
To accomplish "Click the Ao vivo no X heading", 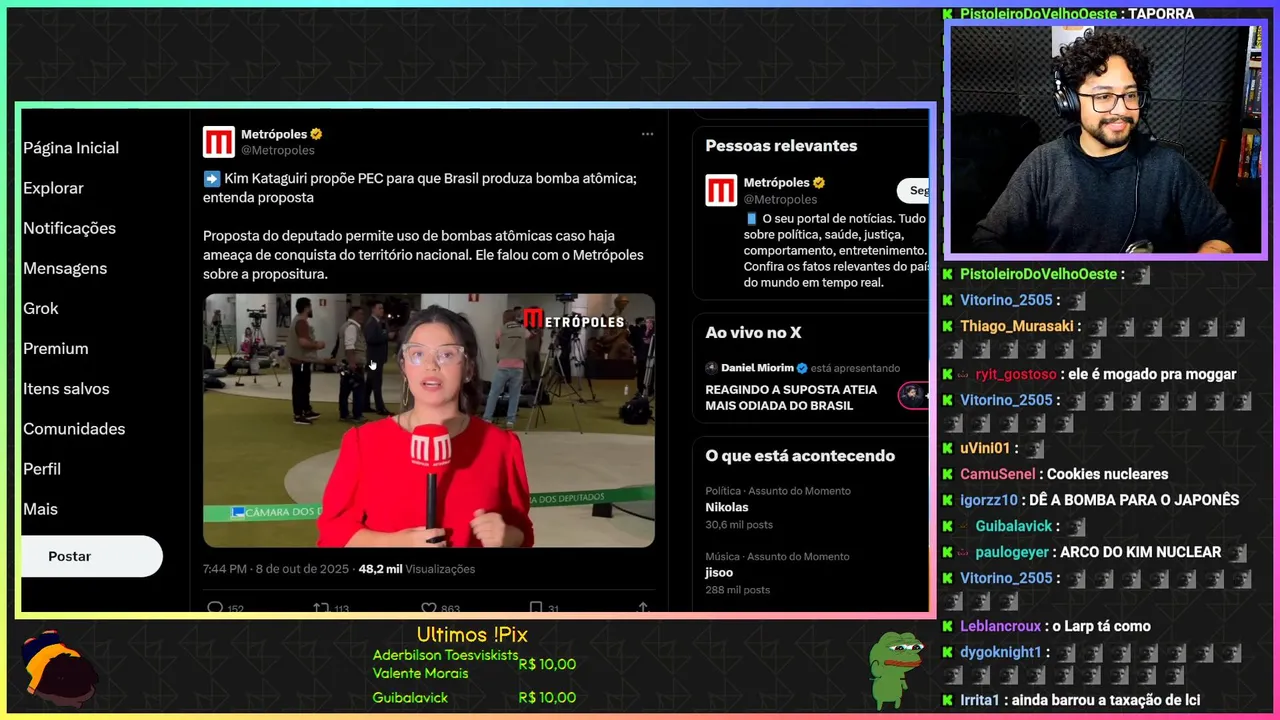I will coord(753,333).
